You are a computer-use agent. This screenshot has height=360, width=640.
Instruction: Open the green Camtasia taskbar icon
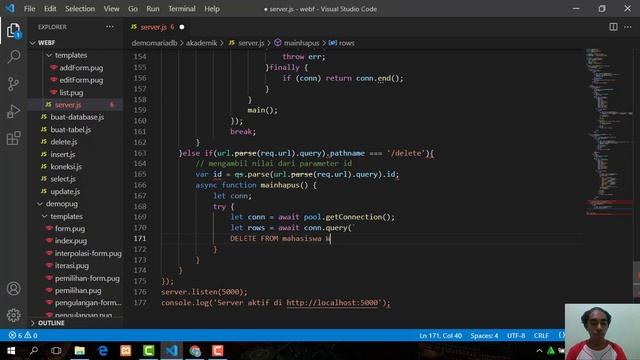[149, 351]
